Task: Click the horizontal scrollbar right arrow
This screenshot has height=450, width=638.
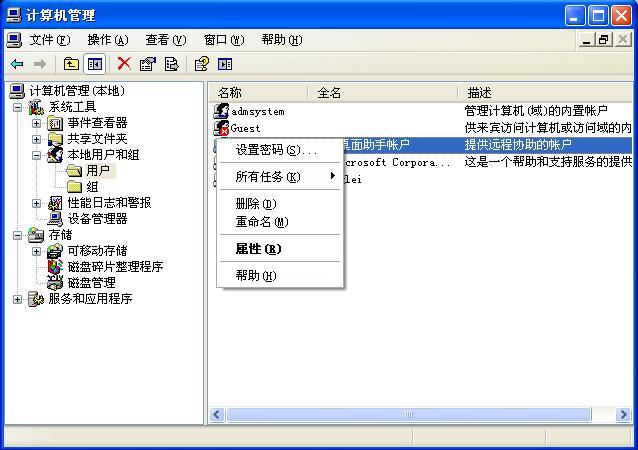Action: 624,414
